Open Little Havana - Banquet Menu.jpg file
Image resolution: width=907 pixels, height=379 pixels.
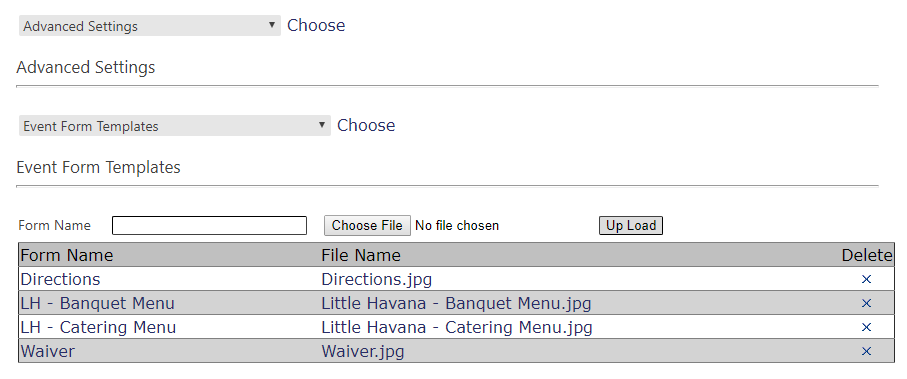pyautogui.click(x=456, y=303)
